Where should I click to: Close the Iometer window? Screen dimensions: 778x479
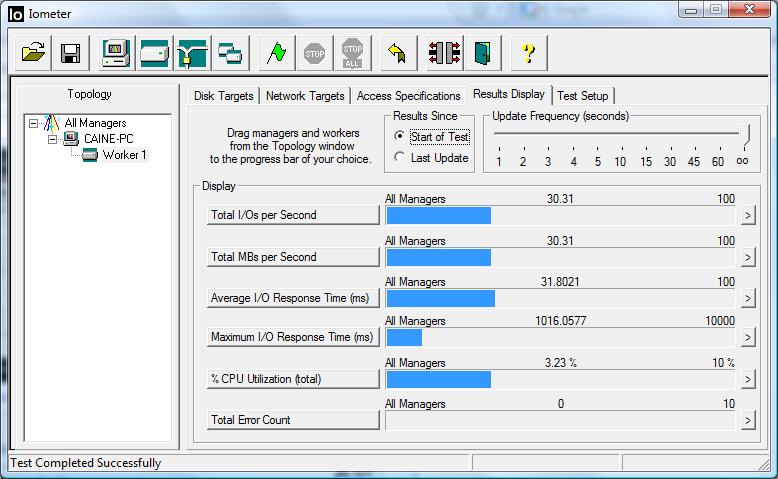750,9
